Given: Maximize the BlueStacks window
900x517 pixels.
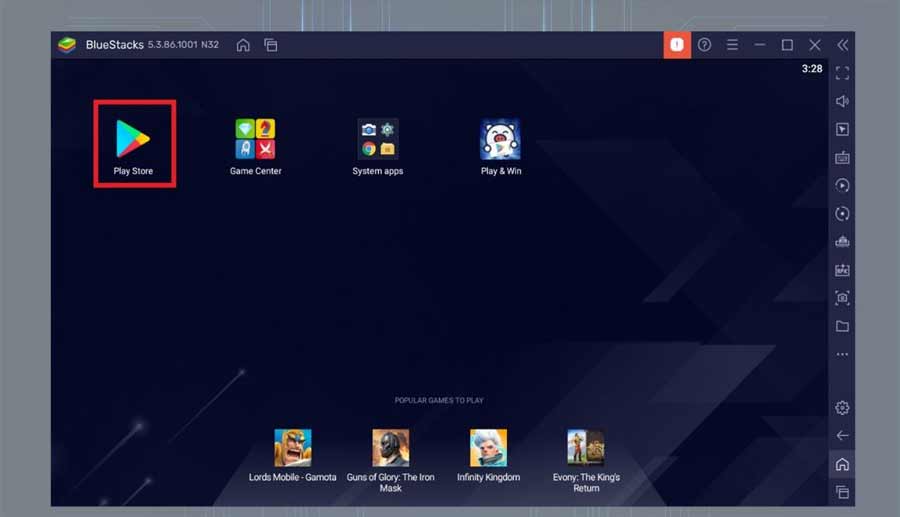Looking at the screenshot, I should [x=788, y=45].
